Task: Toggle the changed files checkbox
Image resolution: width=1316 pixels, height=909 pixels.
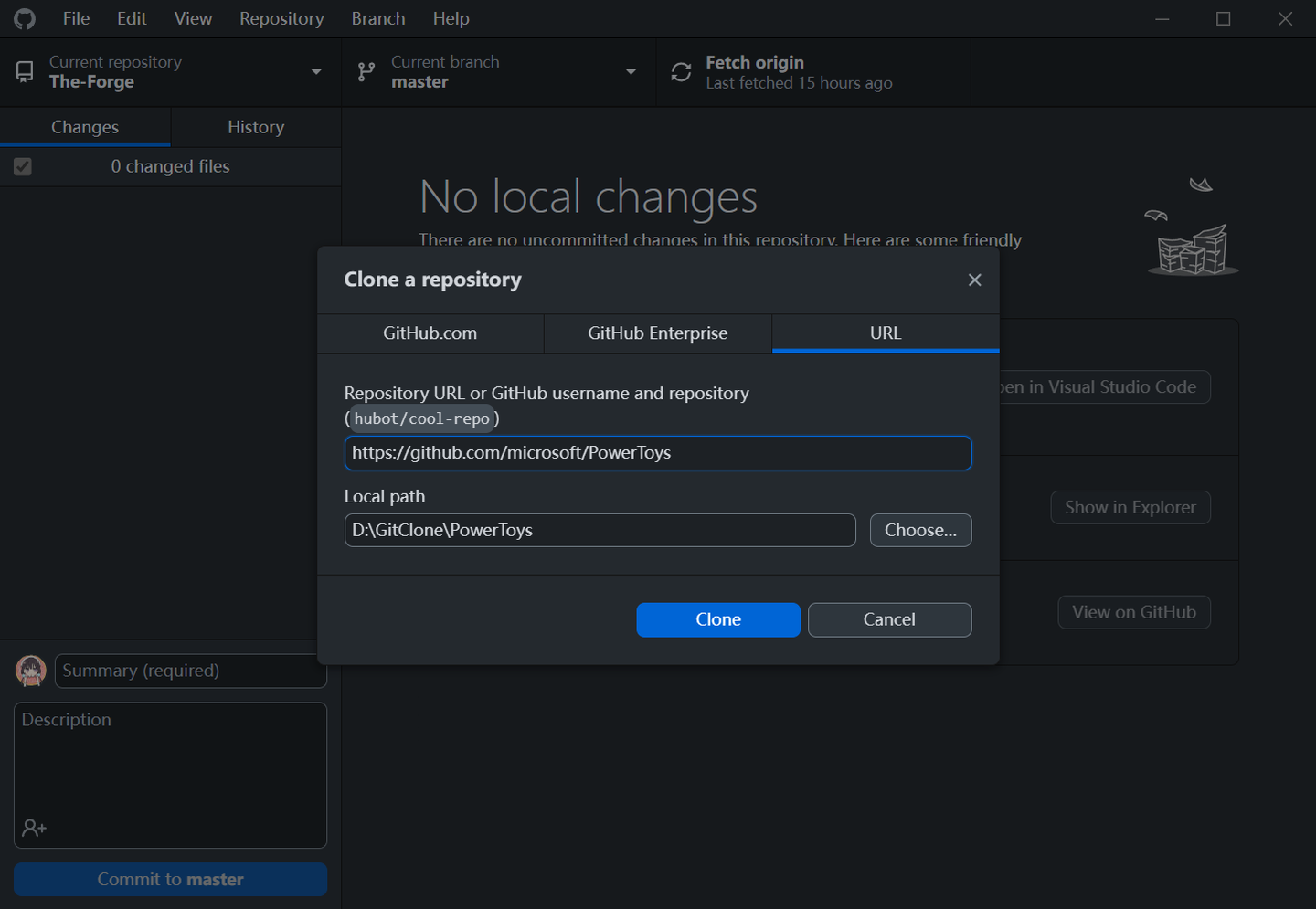Action: (23, 166)
